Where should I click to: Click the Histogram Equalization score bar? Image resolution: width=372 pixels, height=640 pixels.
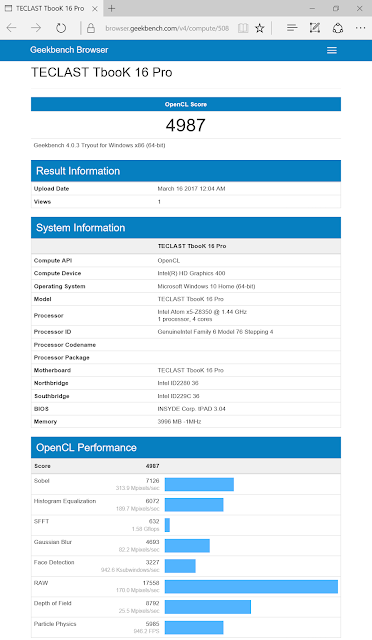(x=194, y=505)
